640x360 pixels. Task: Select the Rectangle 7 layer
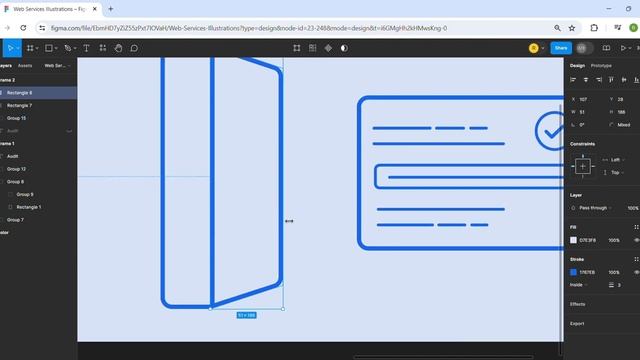(x=38, y=105)
